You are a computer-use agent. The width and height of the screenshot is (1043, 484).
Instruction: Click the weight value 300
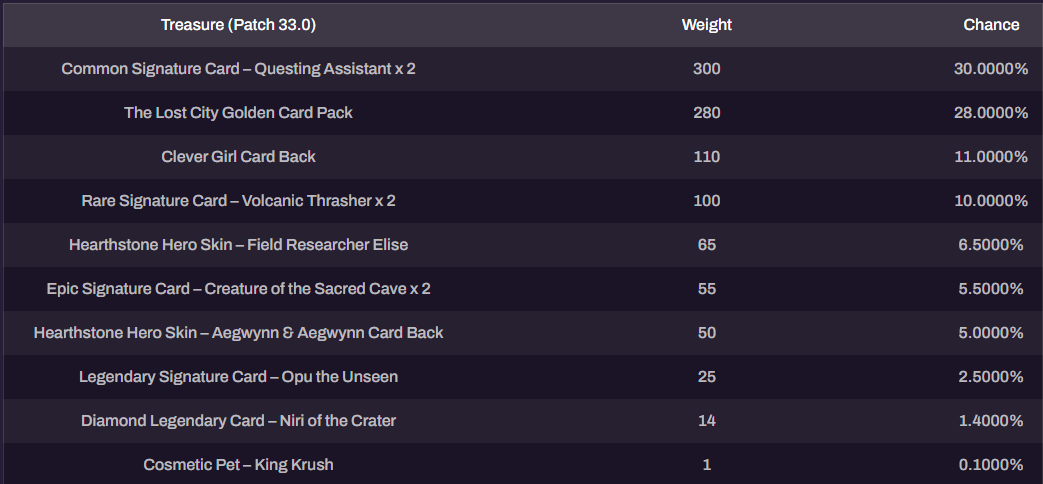pos(706,69)
